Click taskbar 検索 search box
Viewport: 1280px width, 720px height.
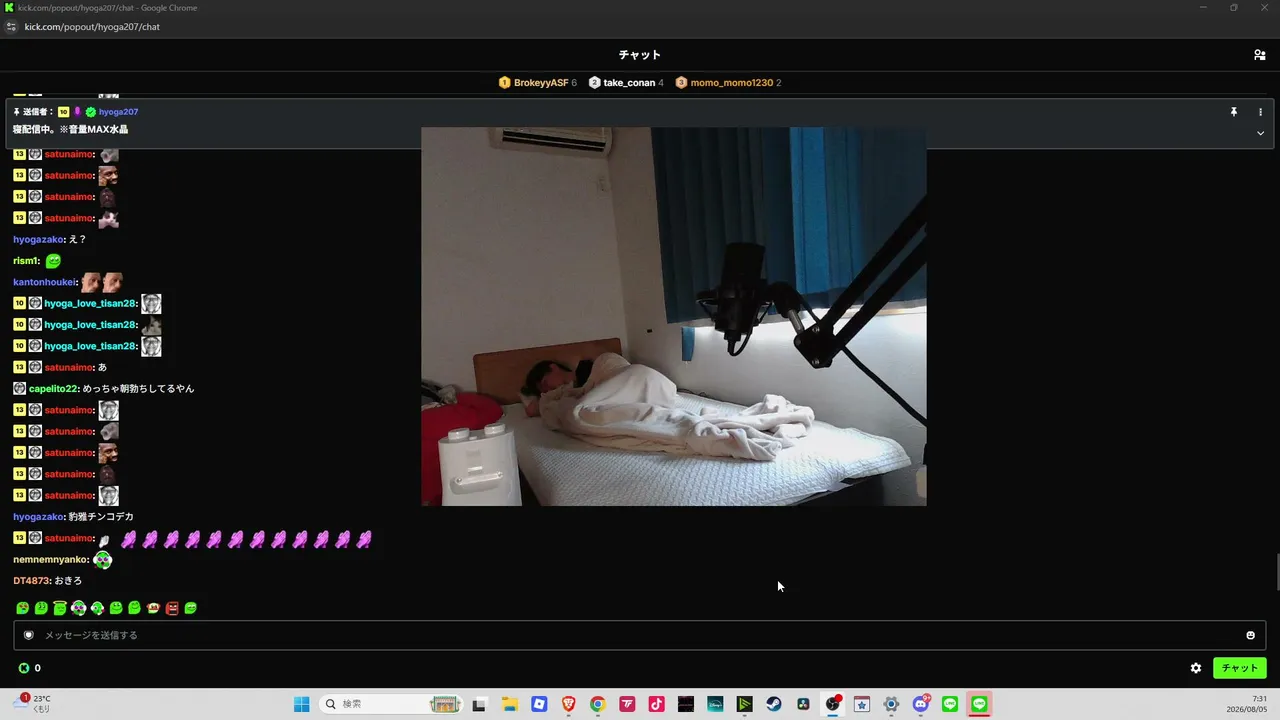391,704
